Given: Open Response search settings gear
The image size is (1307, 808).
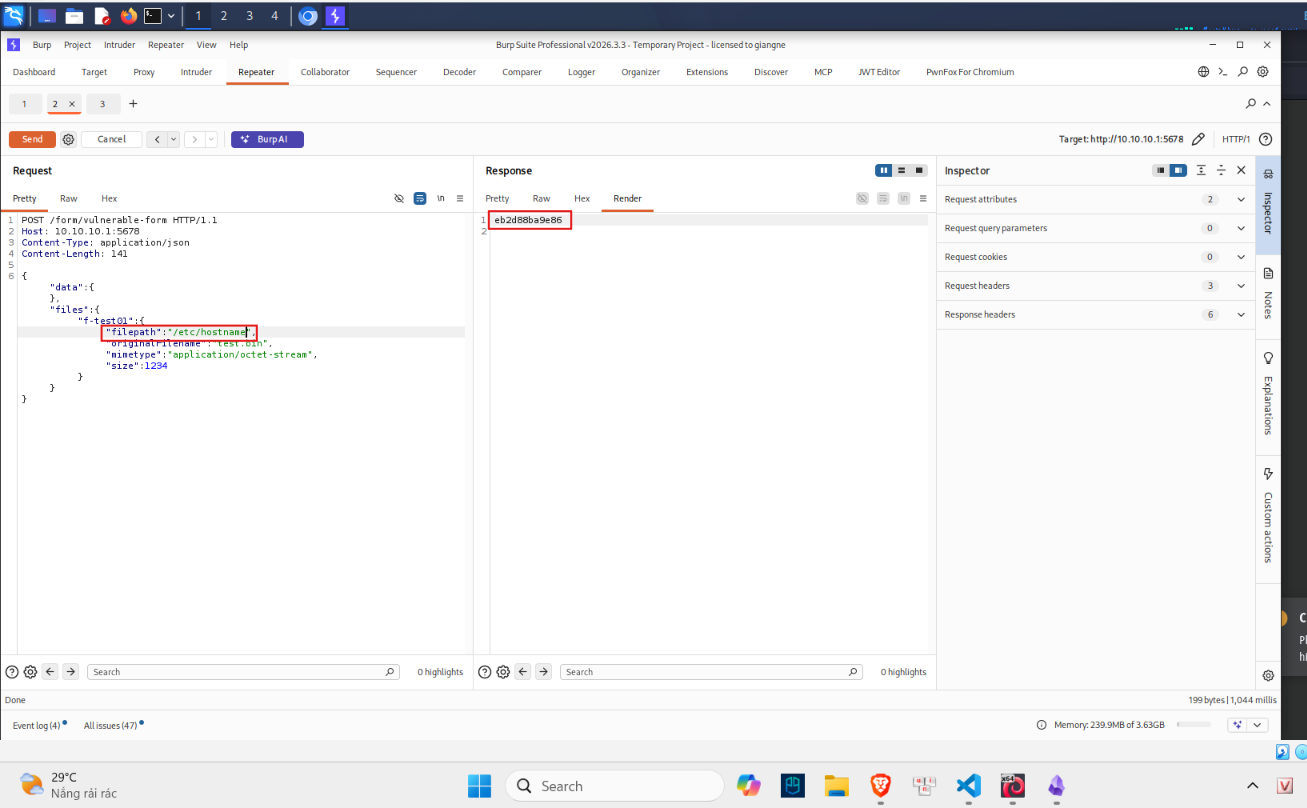Looking at the screenshot, I should pyautogui.click(x=503, y=672).
